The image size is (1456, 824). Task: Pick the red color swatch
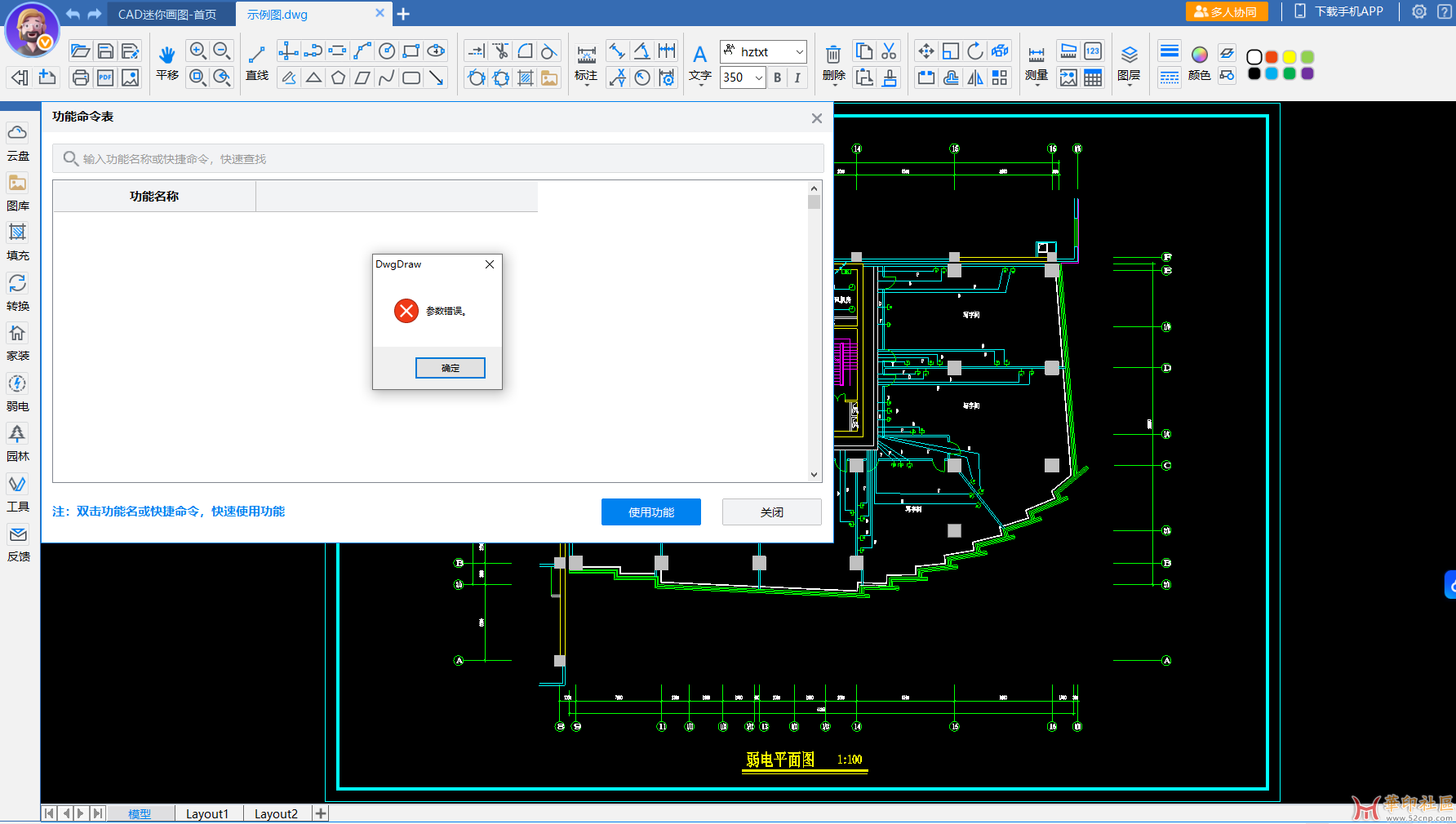coord(1272,57)
